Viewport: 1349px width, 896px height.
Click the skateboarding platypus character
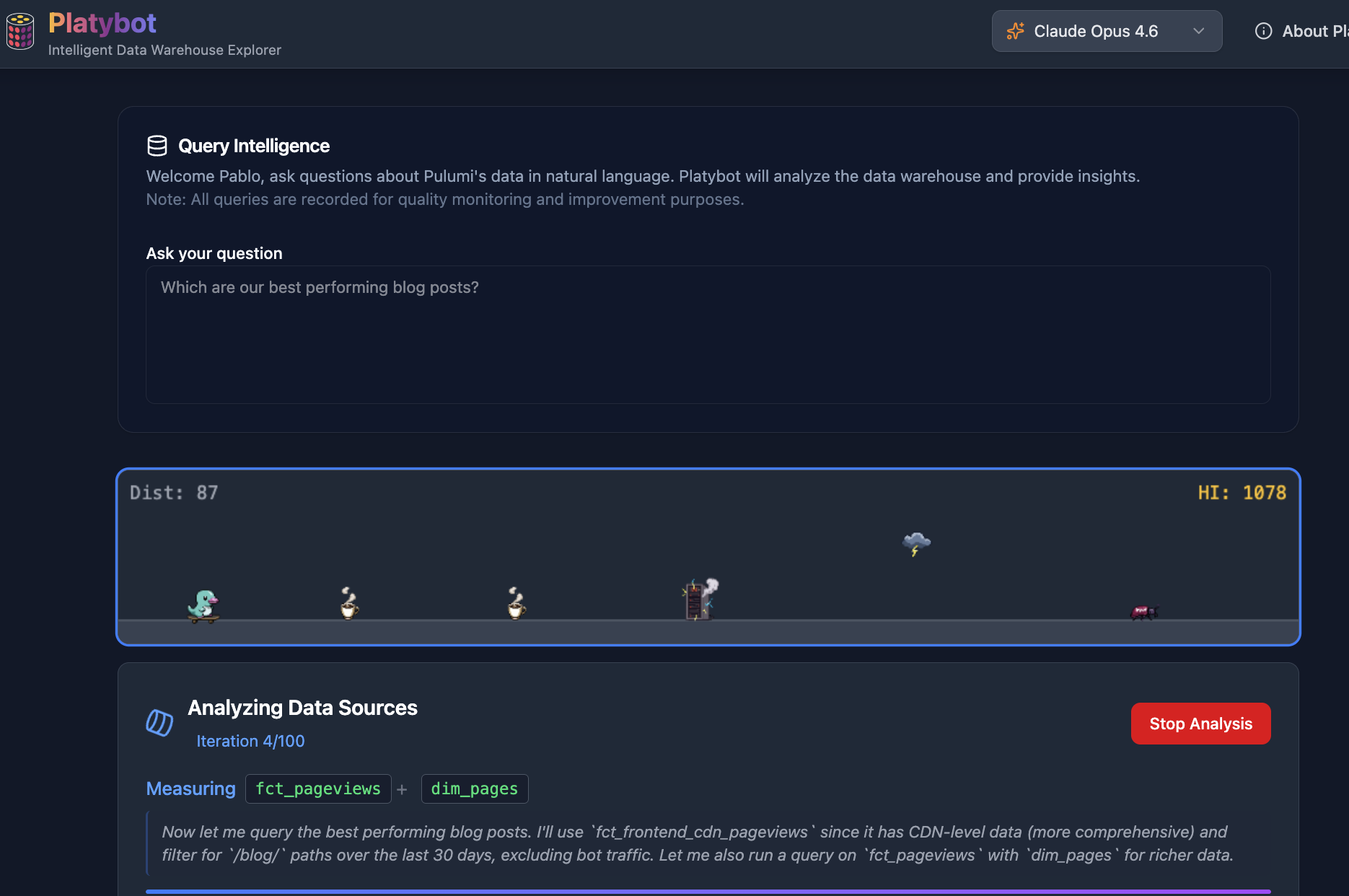pyautogui.click(x=203, y=602)
